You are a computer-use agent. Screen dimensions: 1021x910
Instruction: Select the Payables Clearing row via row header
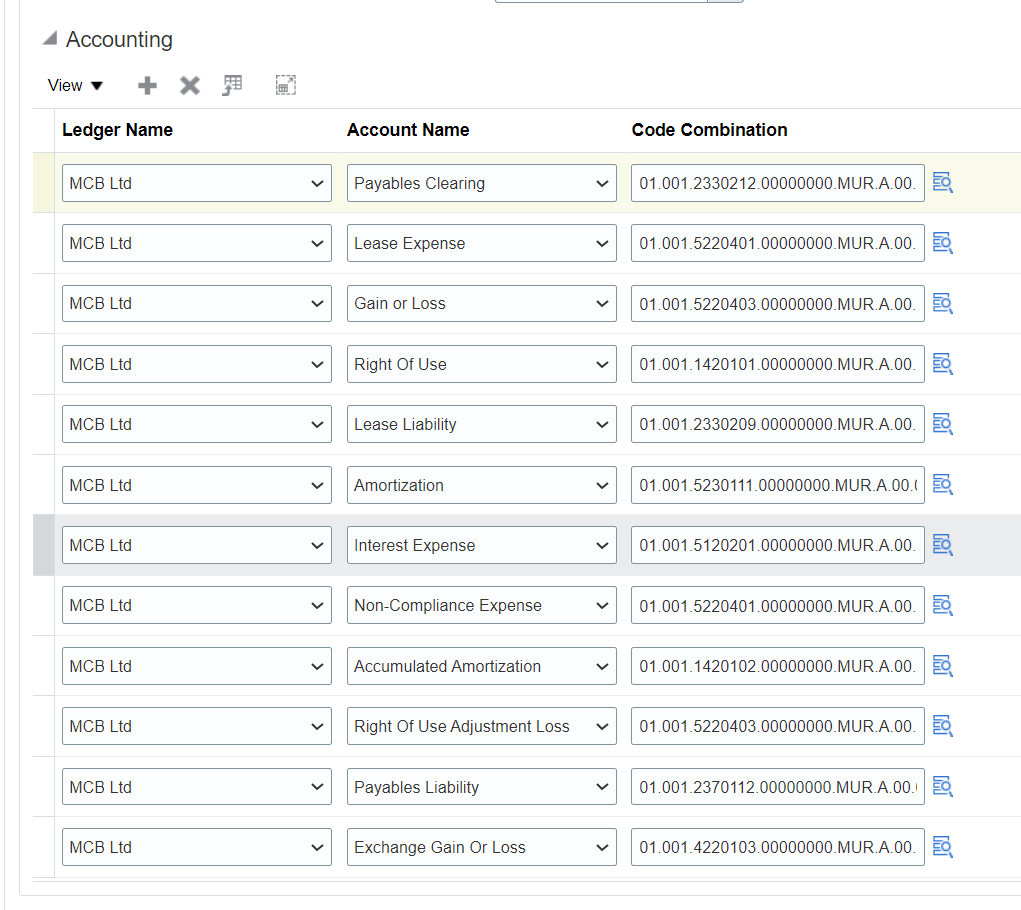pos(44,183)
